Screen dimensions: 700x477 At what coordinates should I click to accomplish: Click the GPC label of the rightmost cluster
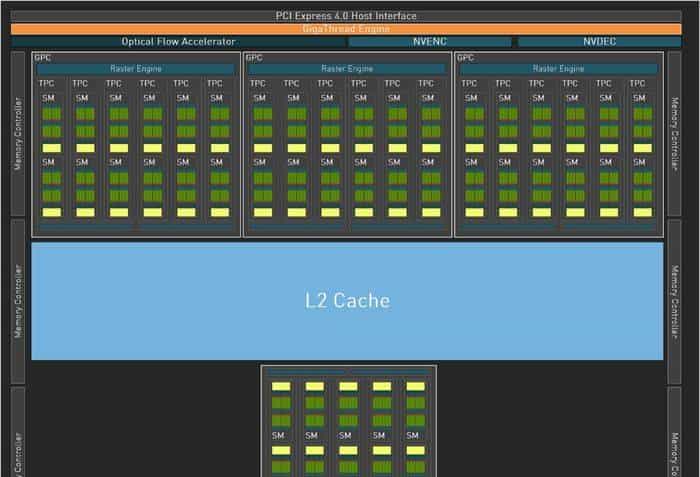click(x=465, y=58)
